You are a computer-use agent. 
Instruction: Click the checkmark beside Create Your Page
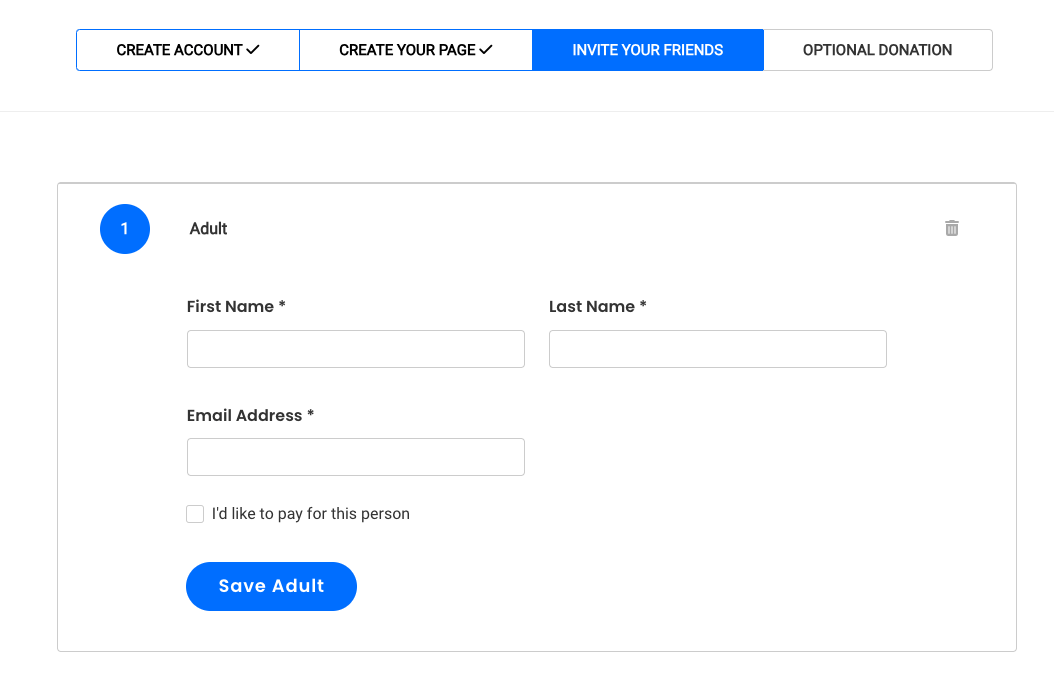coord(486,49)
